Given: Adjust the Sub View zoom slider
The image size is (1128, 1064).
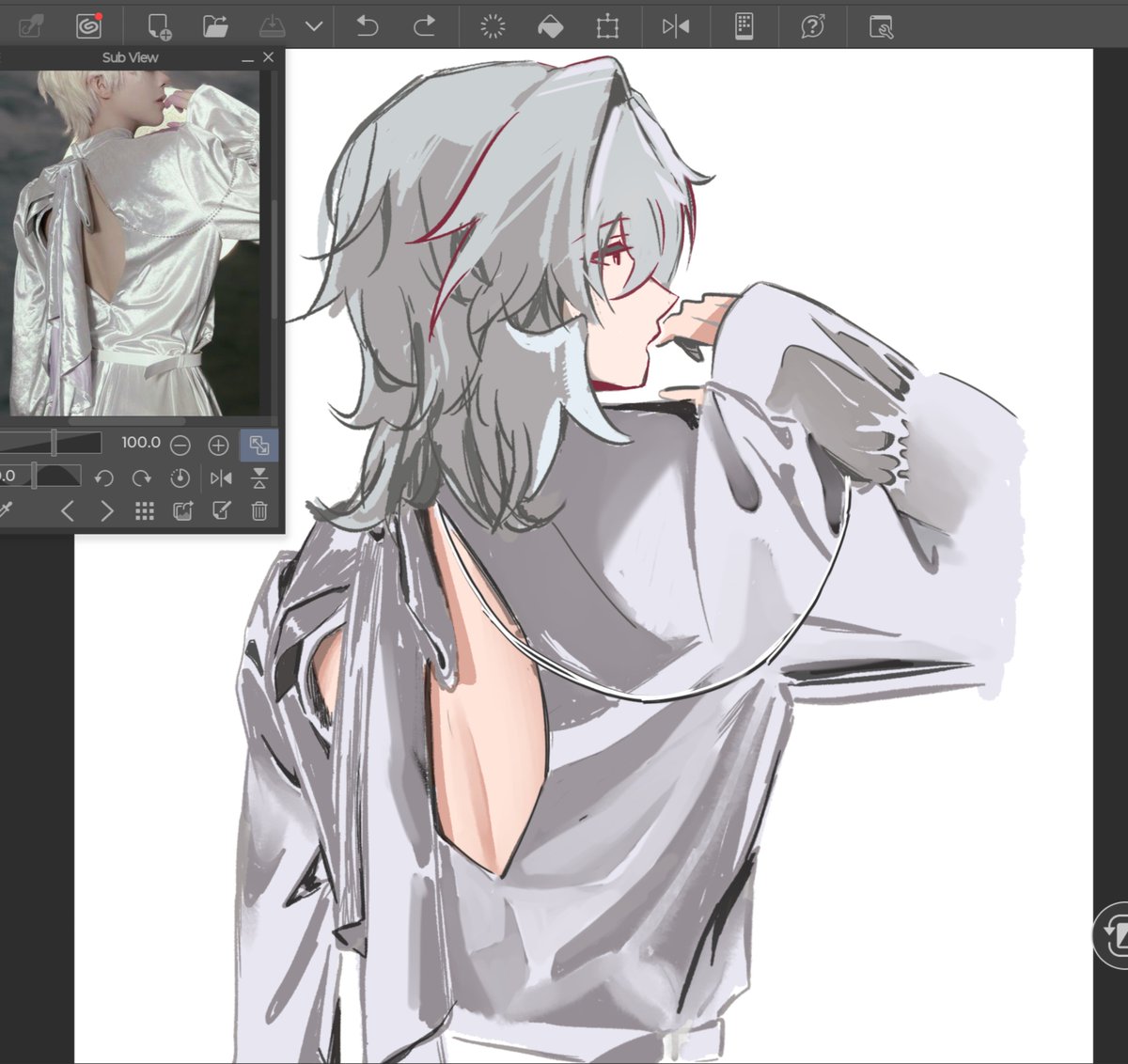Looking at the screenshot, I should coord(50,443).
